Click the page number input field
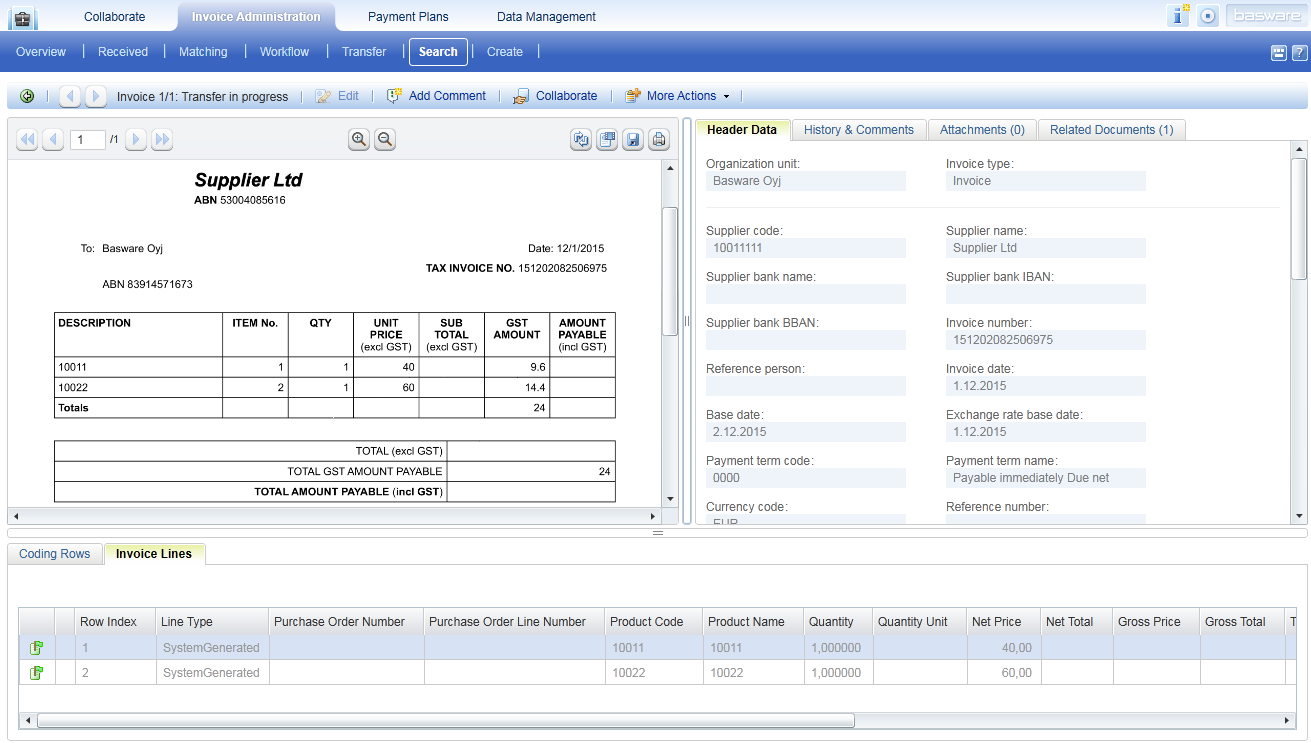This screenshot has height=743, width=1311. [87, 140]
